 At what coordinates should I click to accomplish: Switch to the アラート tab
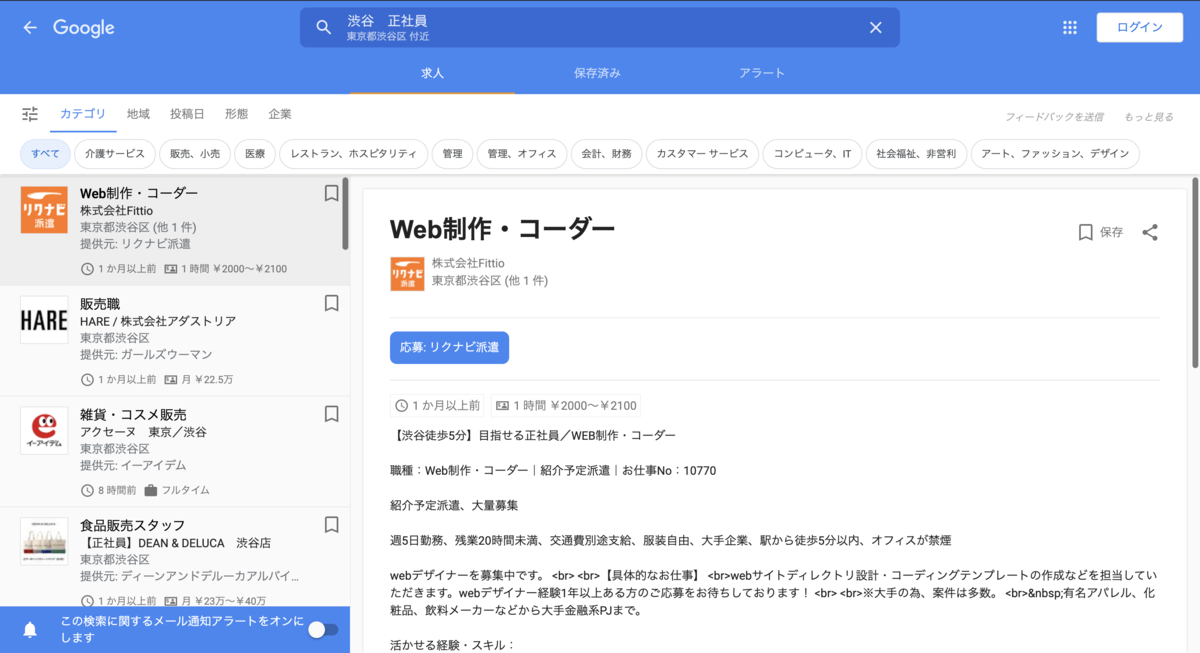click(x=762, y=73)
